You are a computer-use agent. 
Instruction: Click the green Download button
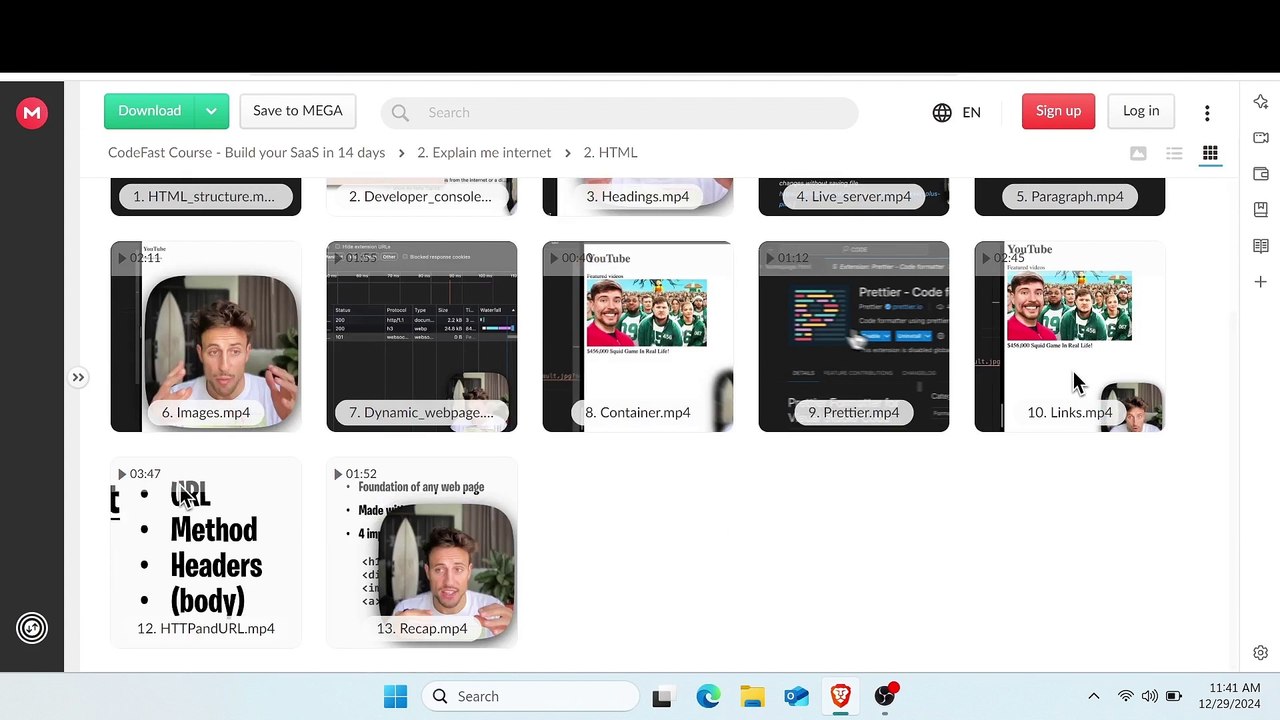[149, 111]
